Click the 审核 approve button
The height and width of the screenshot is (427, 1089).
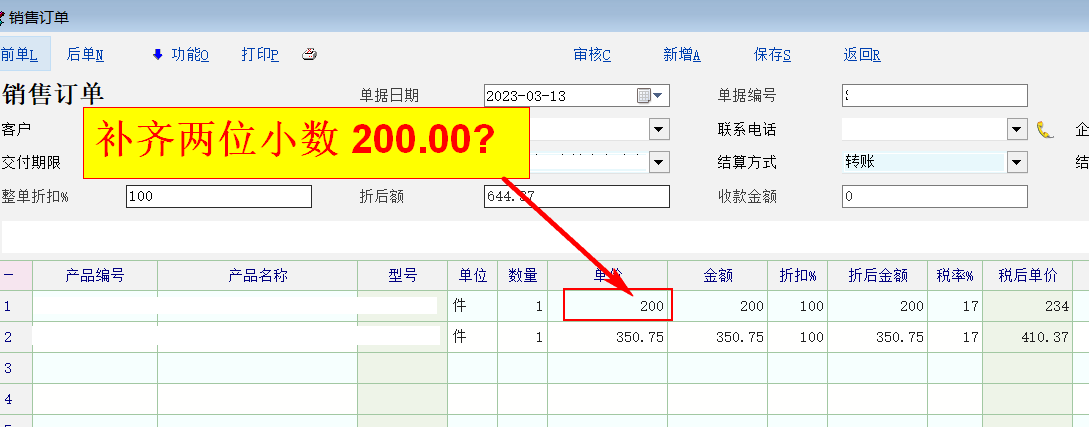point(592,55)
